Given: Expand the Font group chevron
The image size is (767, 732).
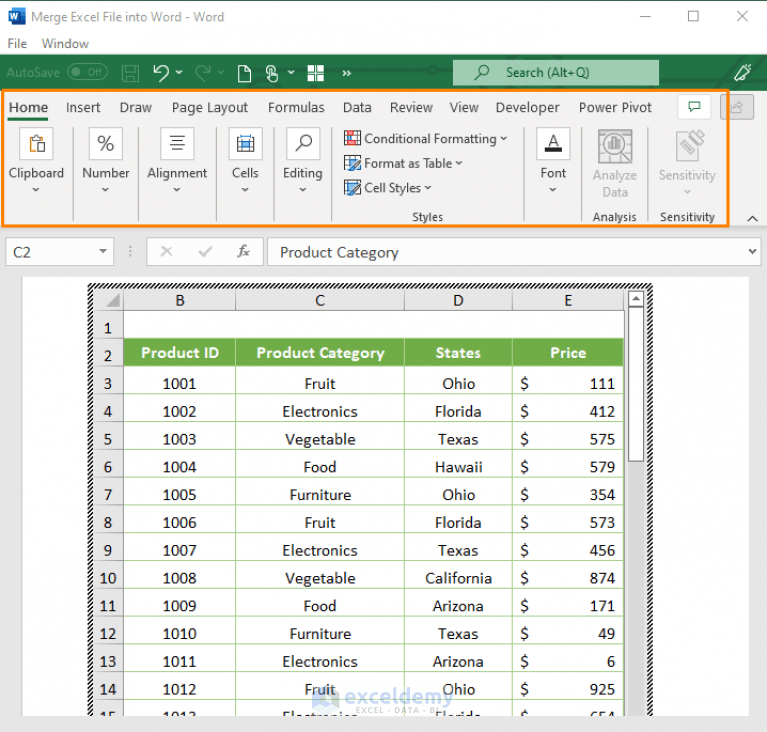Looking at the screenshot, I should tap(553, 190).
